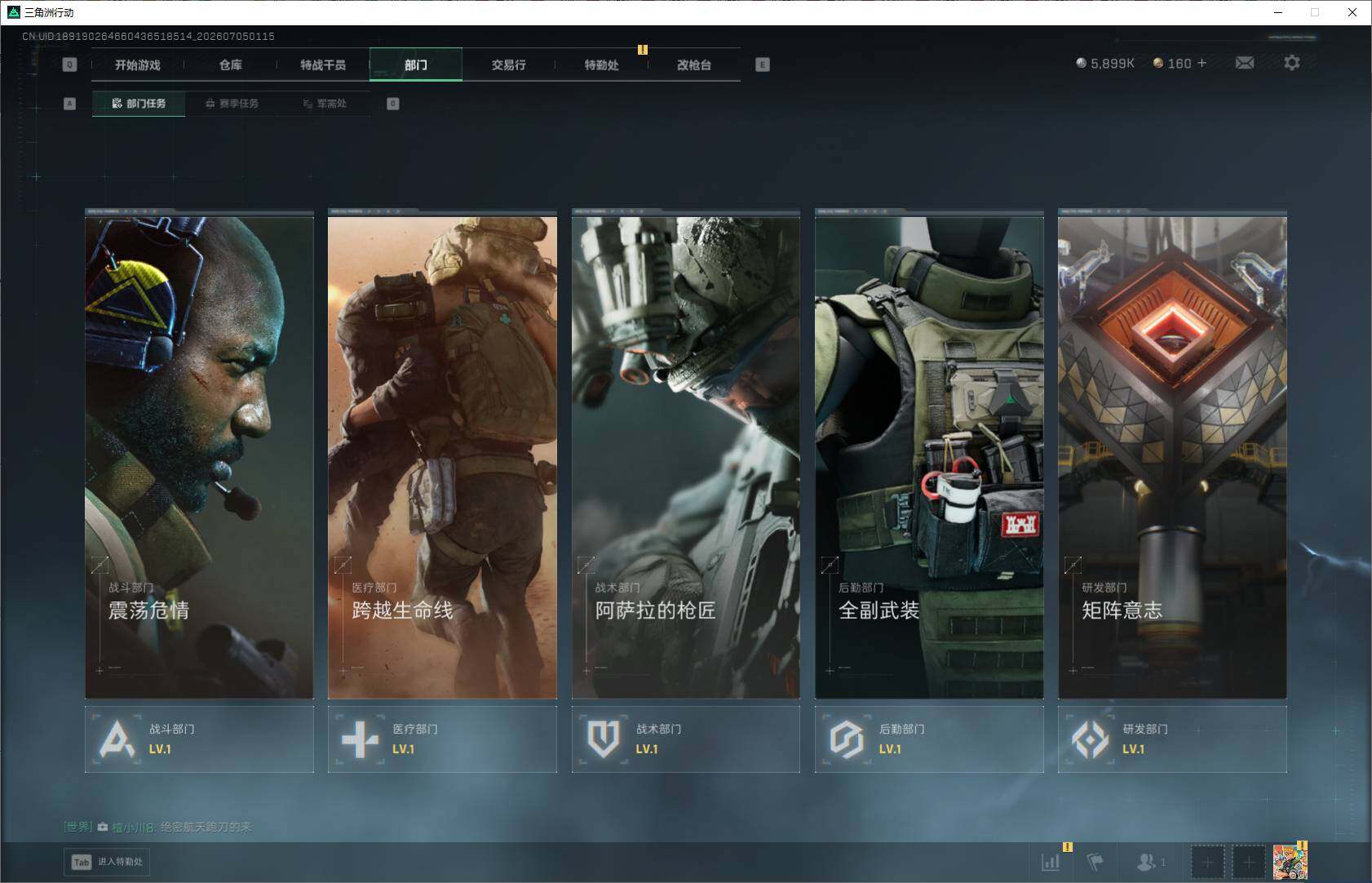Open the 震荡危情 combat department card
This screenshot has height=883, width=1372.
coord(199,454)
